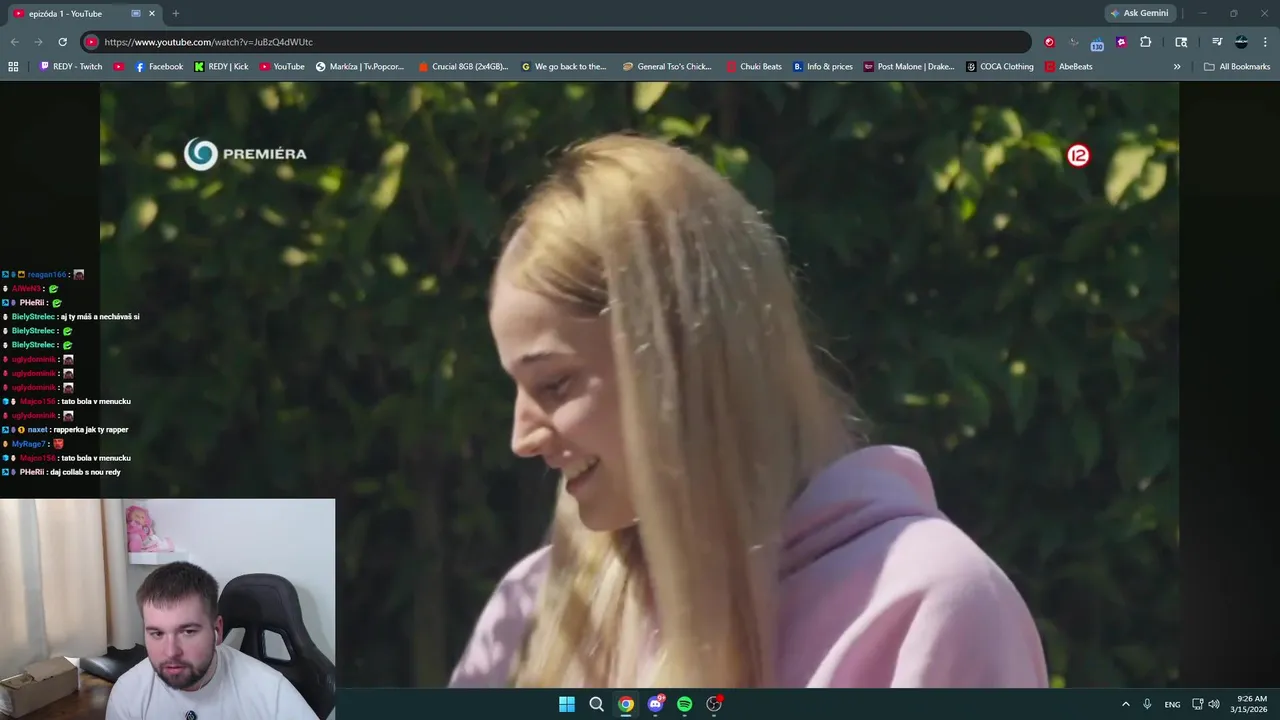Open the Chrome profile avatar

(1241, 42)
